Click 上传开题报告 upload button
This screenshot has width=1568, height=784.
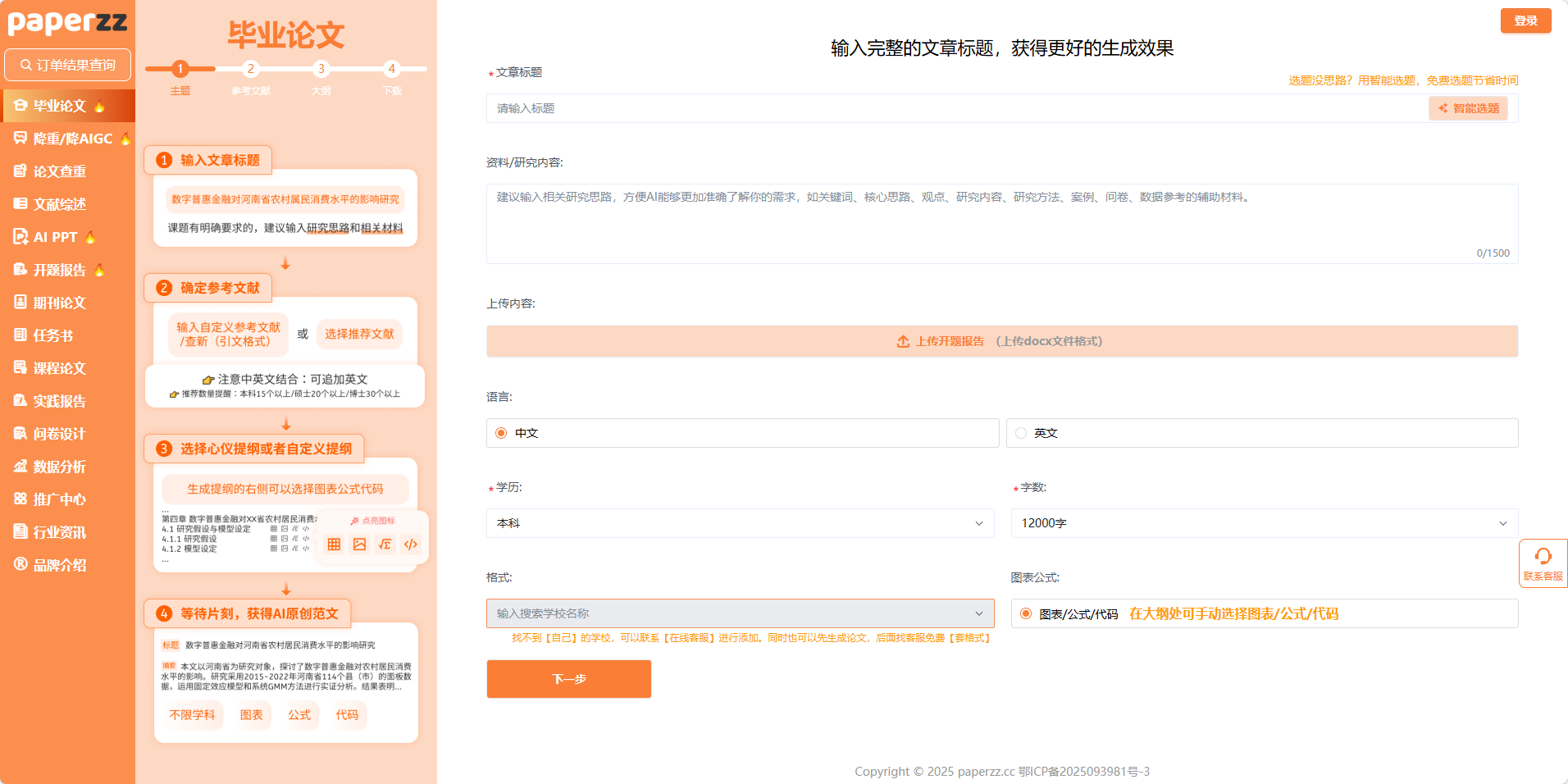(x=1002, y=341)
